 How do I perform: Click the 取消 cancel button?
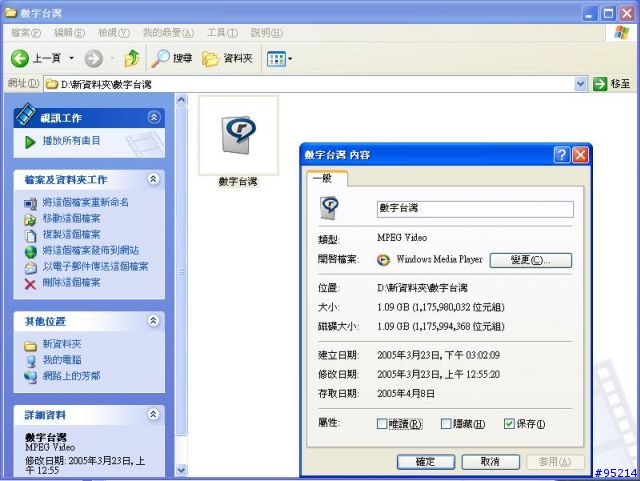click(x=491, y=462)
